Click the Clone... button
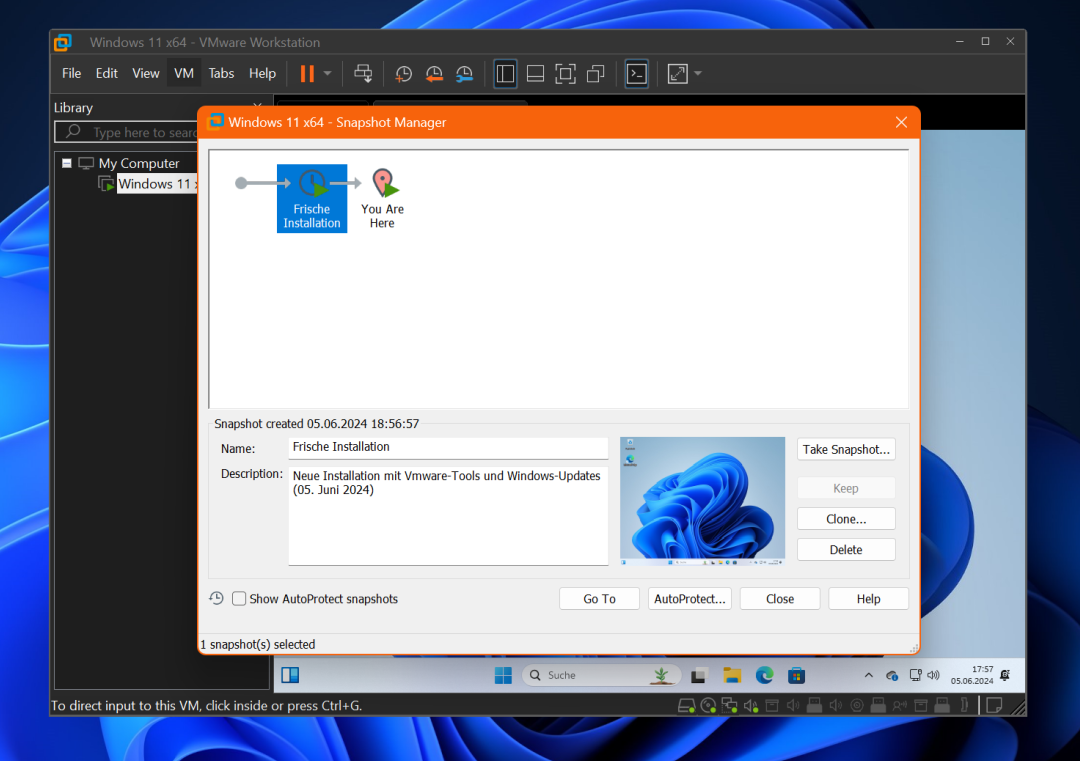 (x=846, y=519)
